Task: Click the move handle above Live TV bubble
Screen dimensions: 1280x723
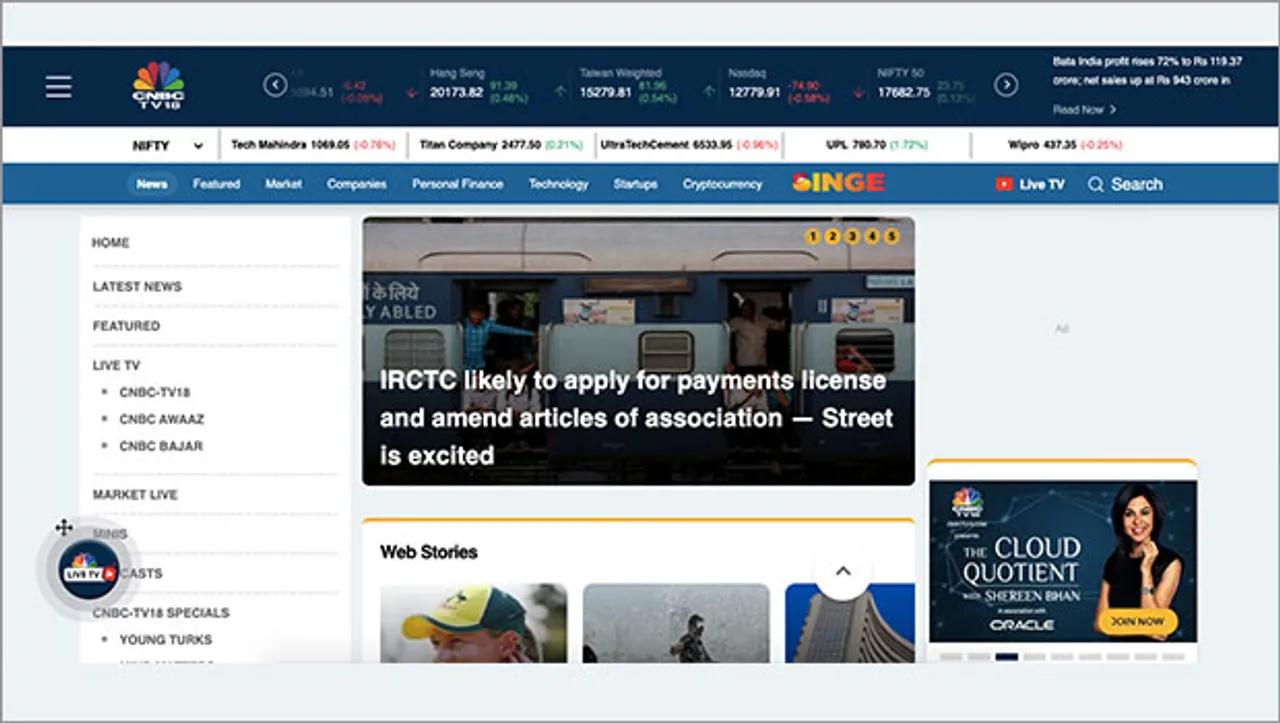Action: [x=63, y=527]
